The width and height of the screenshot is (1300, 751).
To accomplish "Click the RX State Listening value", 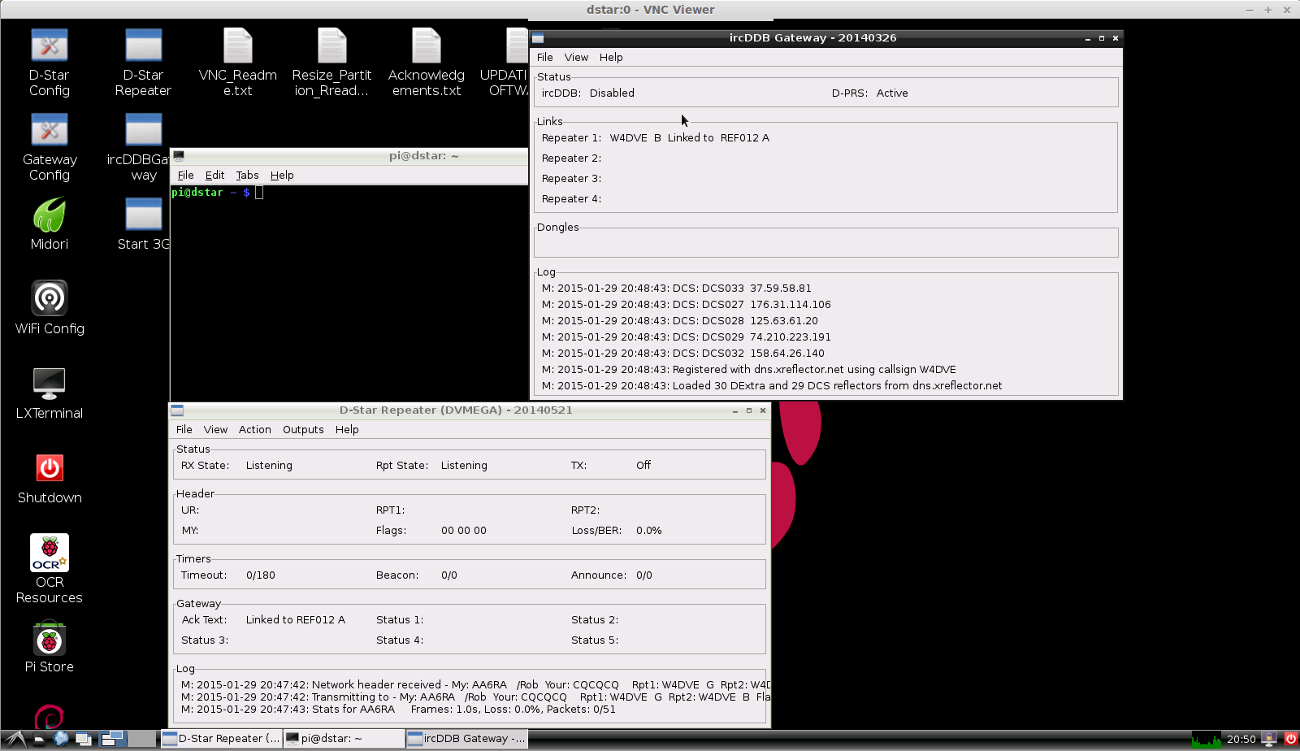I will coord(269,465).
